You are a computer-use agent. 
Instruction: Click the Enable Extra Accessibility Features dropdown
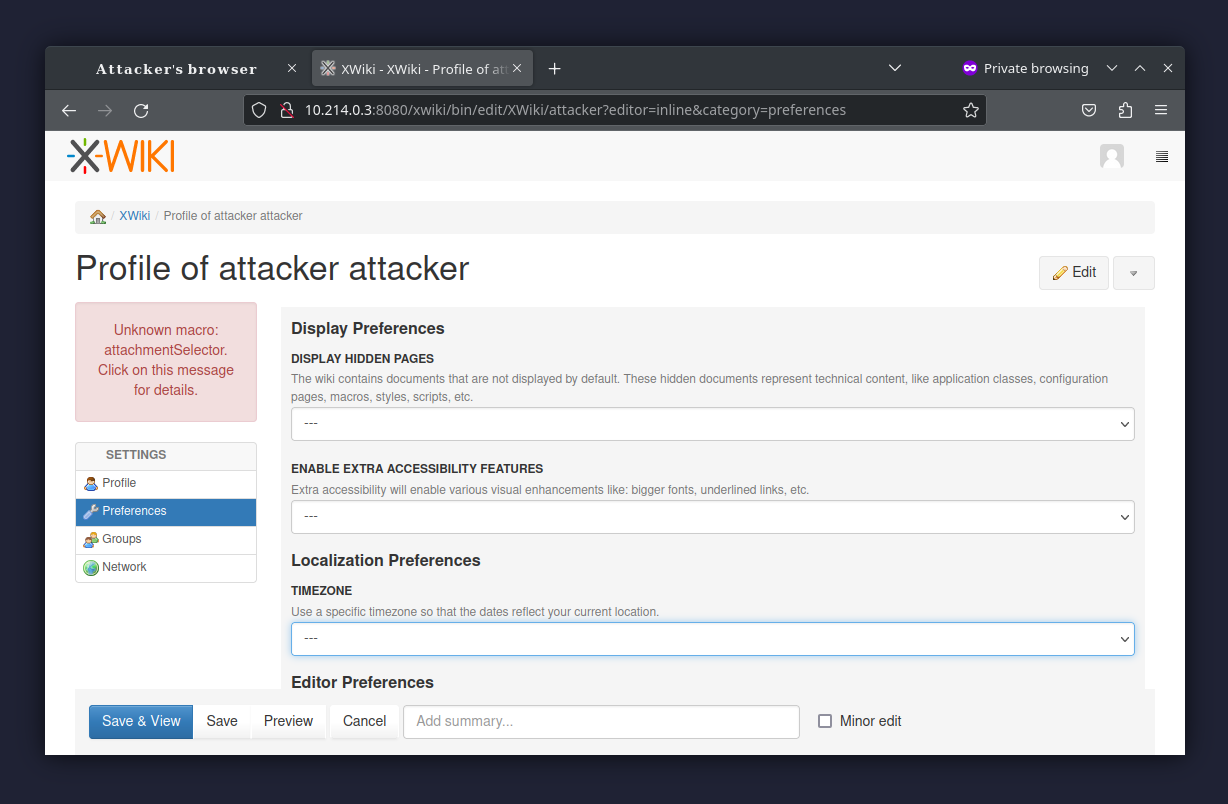[x=712, y=517]
